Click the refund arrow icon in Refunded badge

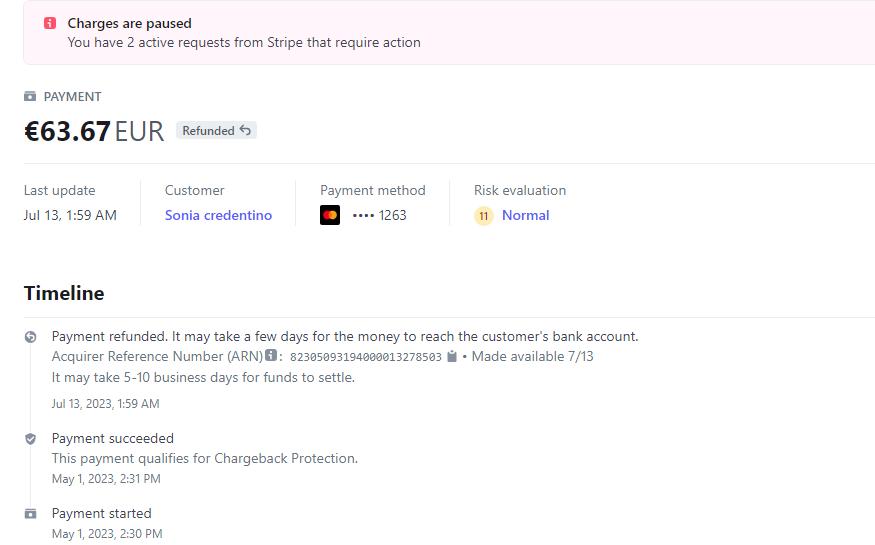pyautogui.click(x=246, y=131)
